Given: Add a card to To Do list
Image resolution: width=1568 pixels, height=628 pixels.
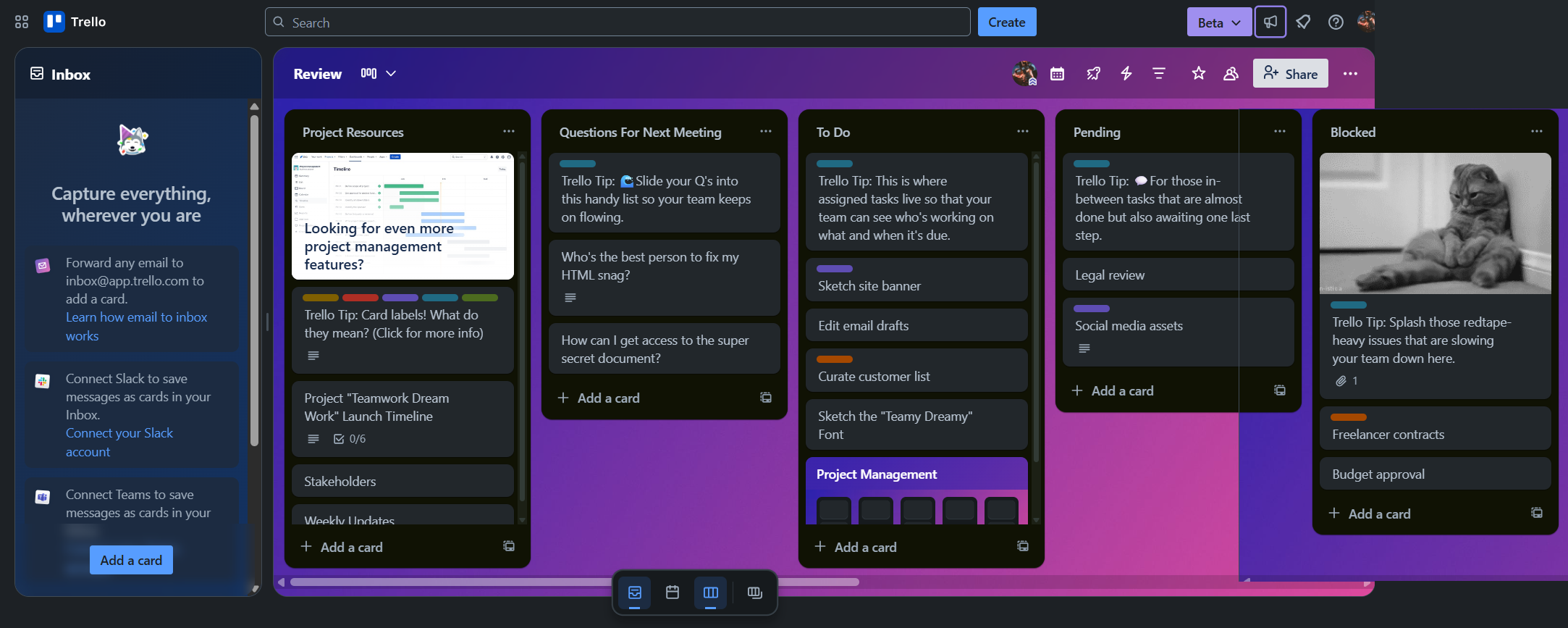Looking at the screenshot, I should click(x=856, y=547).
